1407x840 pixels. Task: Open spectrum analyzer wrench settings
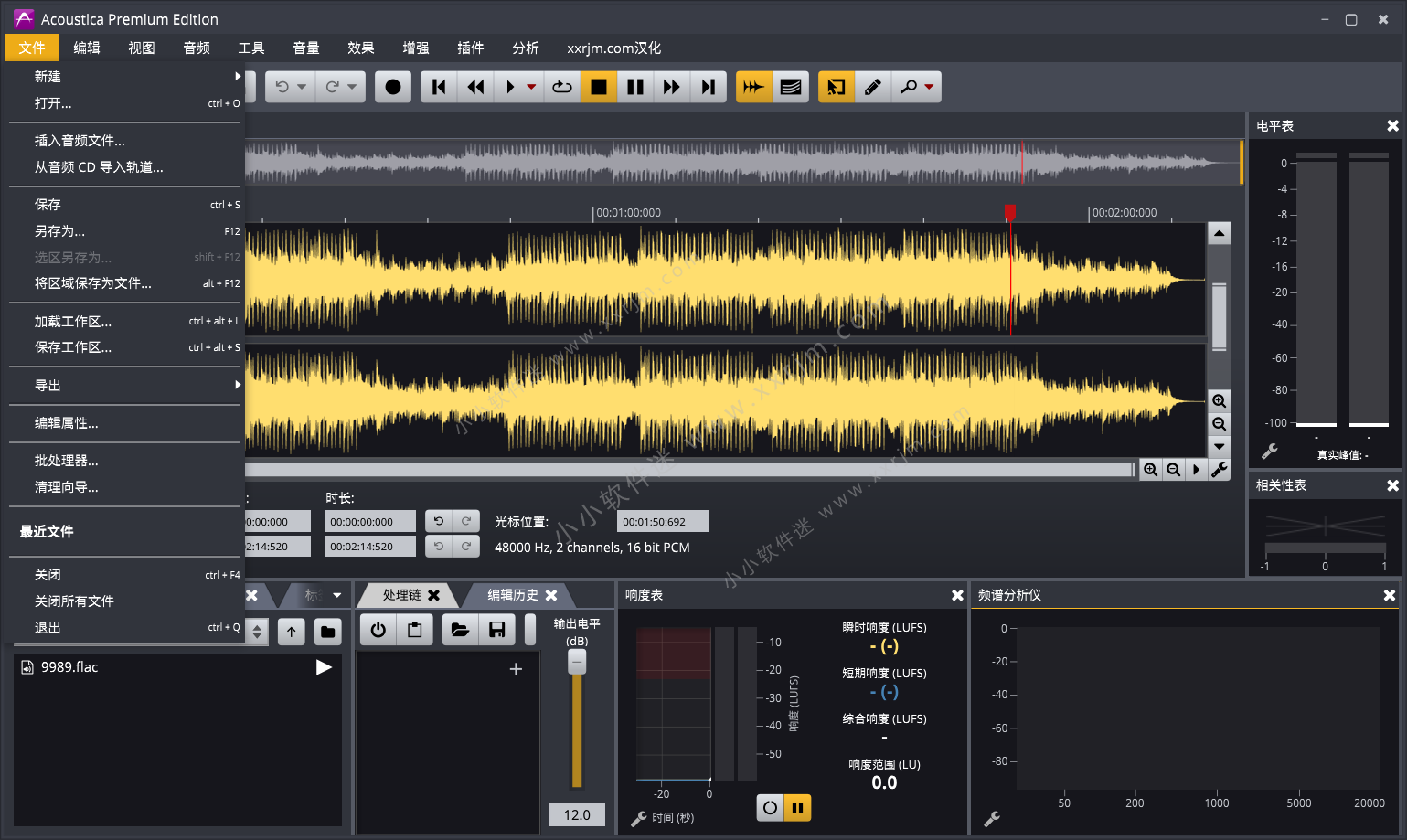(x=992, y=819)
